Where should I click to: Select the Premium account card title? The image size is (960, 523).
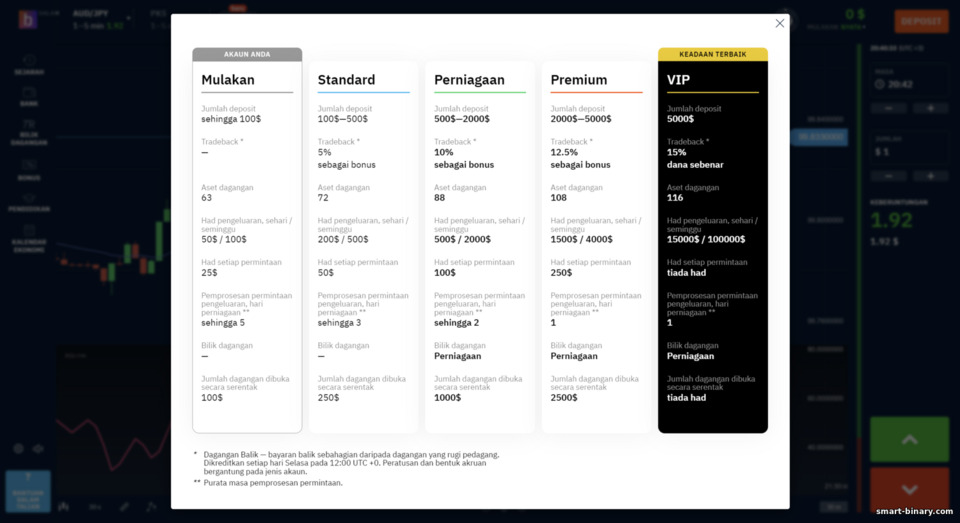(x=579, y=80)
